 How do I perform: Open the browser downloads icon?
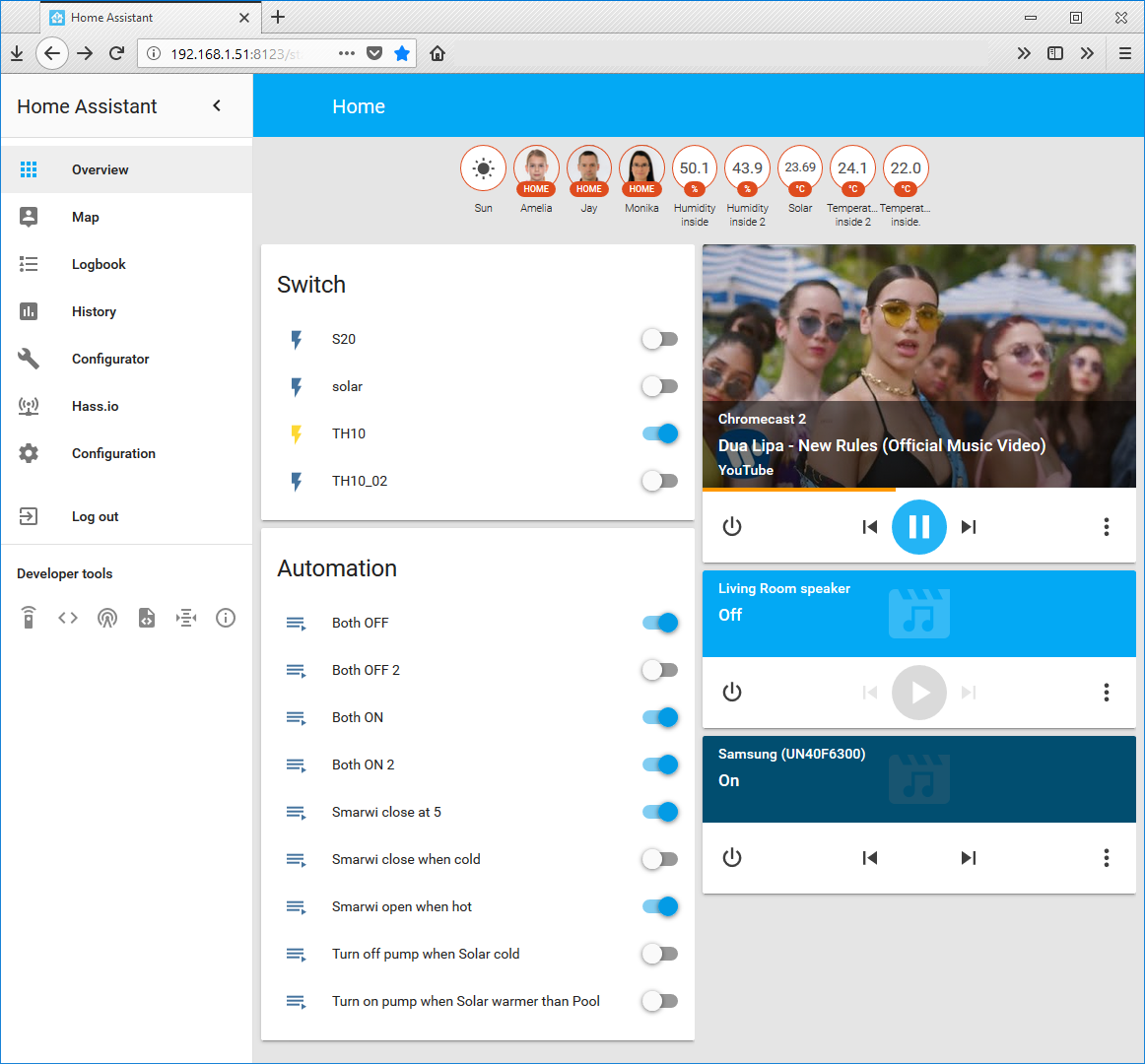tap(17, 53)
